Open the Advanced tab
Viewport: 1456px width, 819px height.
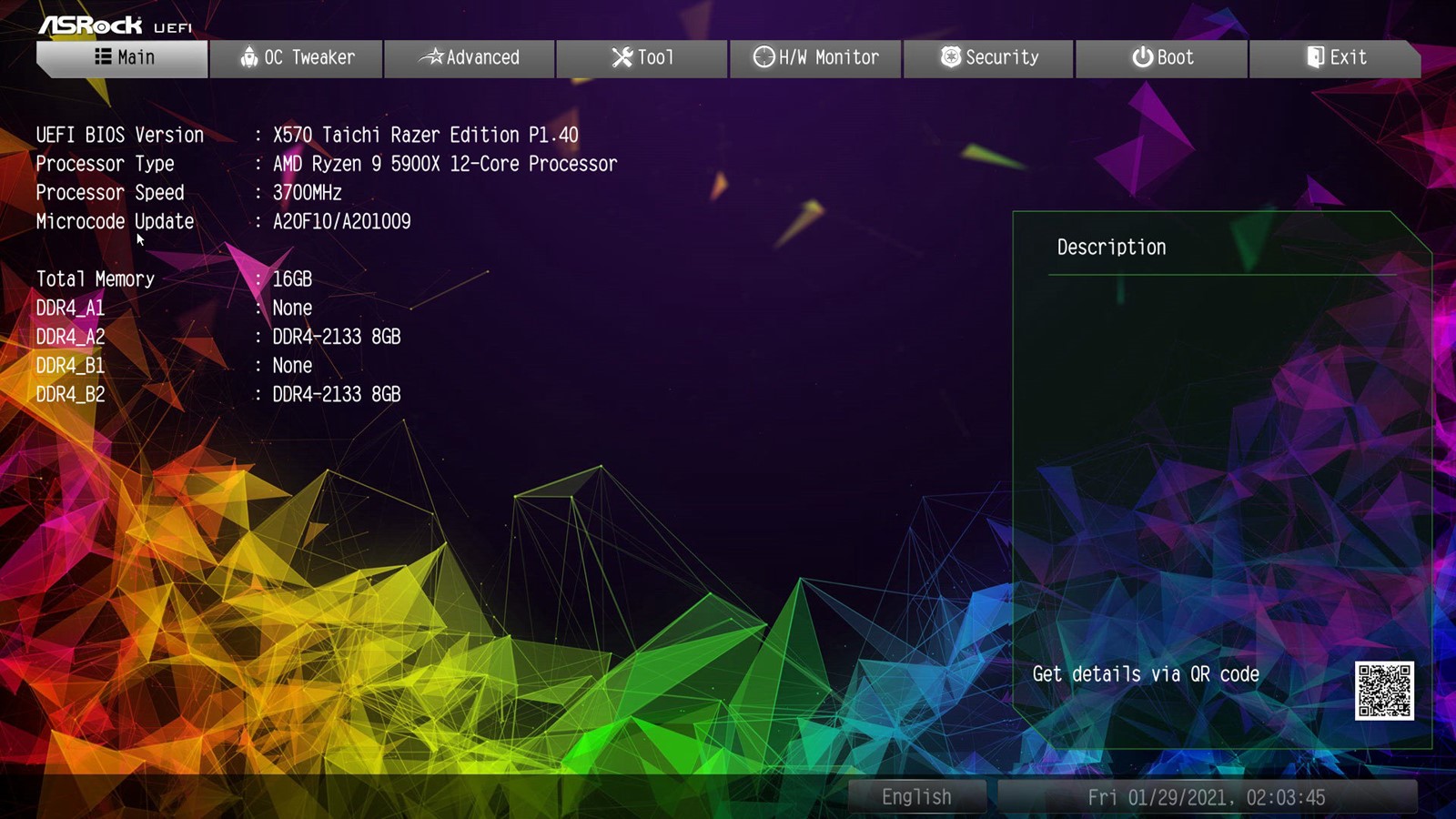click(x=470, y=58)
